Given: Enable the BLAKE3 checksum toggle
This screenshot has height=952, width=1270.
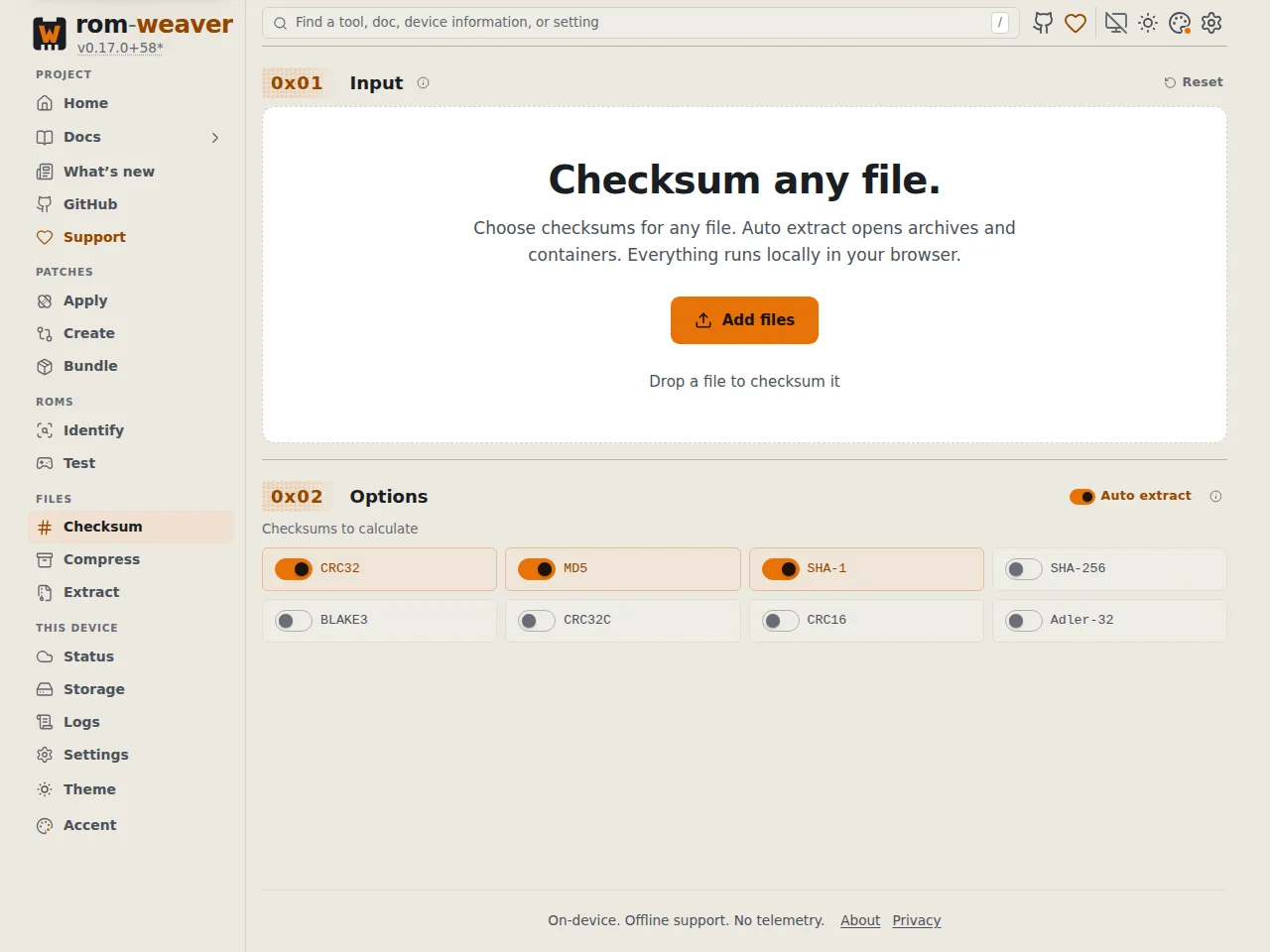Looking at the screenshot, I should click(x=294, y=621).
